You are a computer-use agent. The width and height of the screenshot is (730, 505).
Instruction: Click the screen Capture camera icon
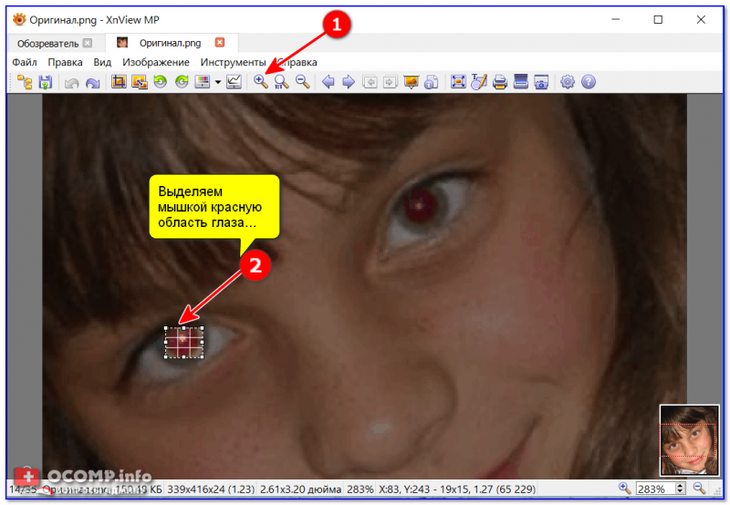click(541, 82)
